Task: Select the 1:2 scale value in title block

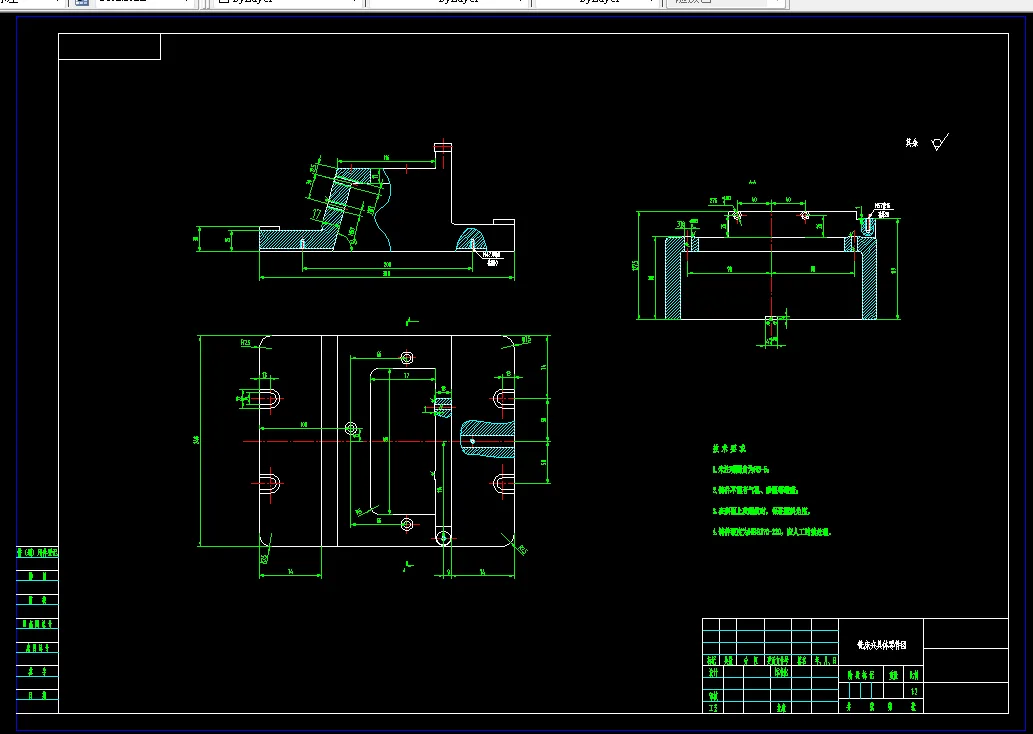Action: point(914,691)
